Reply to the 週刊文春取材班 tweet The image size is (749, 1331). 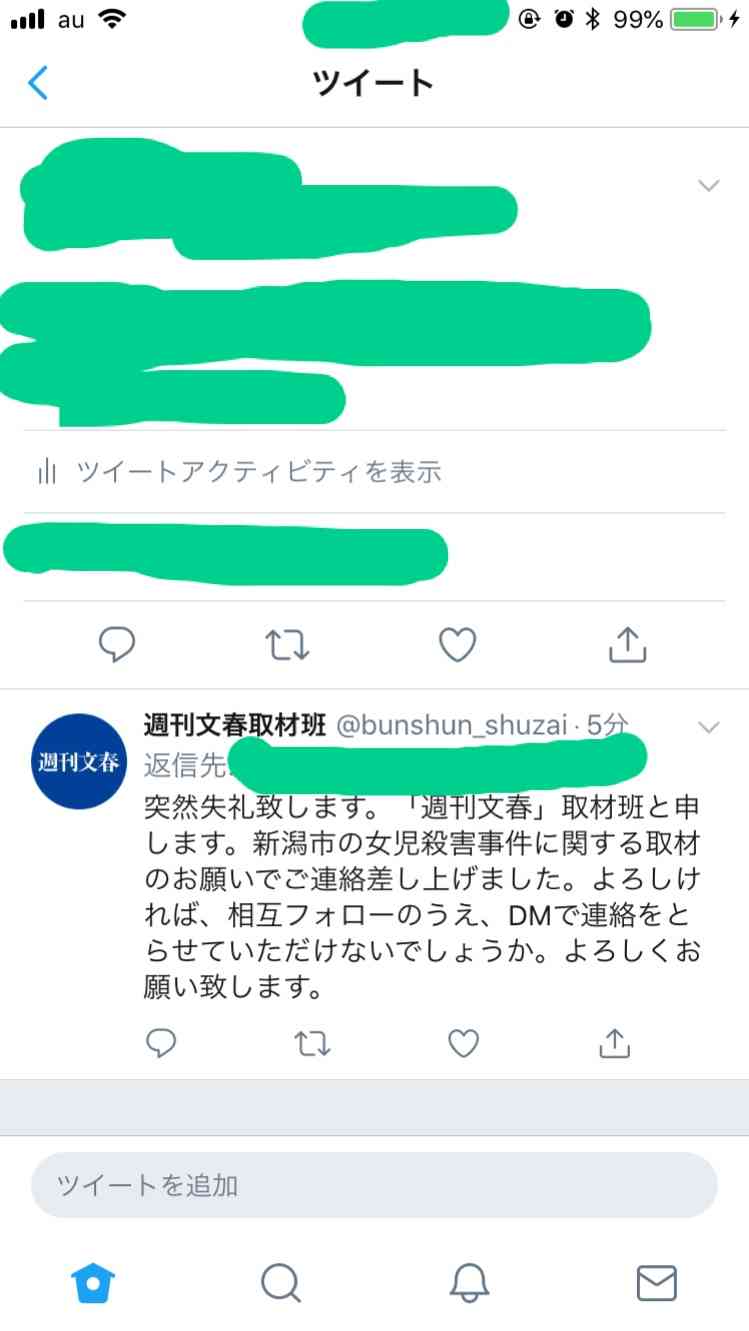coord(161,1043)
